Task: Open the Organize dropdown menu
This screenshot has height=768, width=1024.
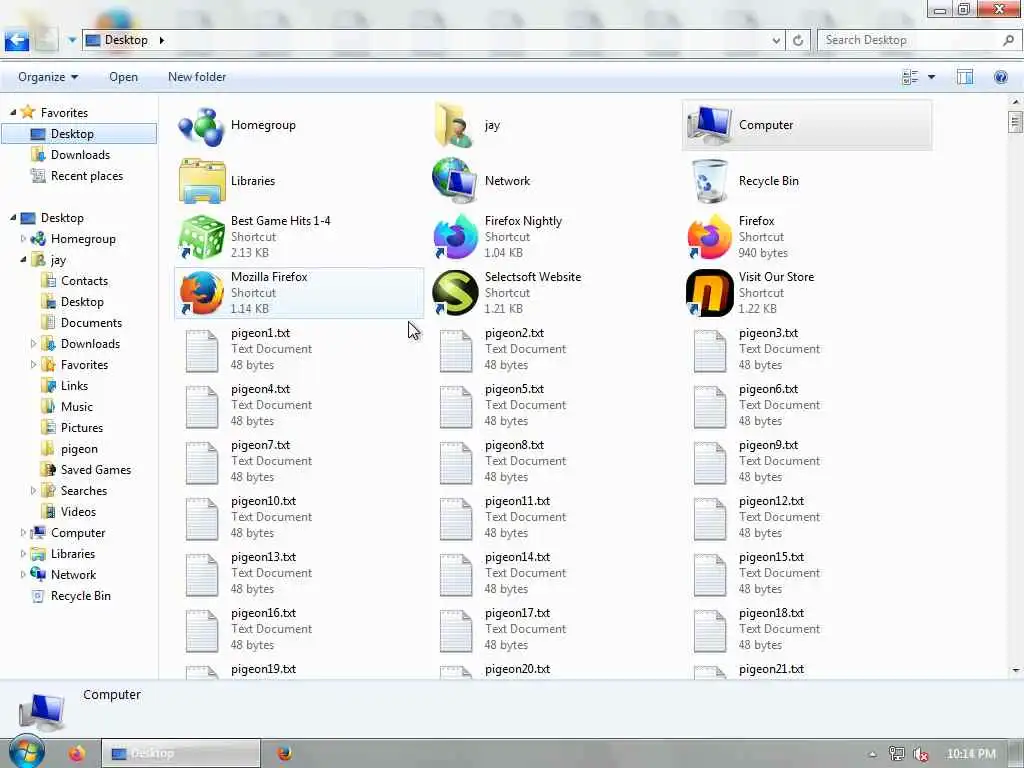Action: tap(48, 77)
